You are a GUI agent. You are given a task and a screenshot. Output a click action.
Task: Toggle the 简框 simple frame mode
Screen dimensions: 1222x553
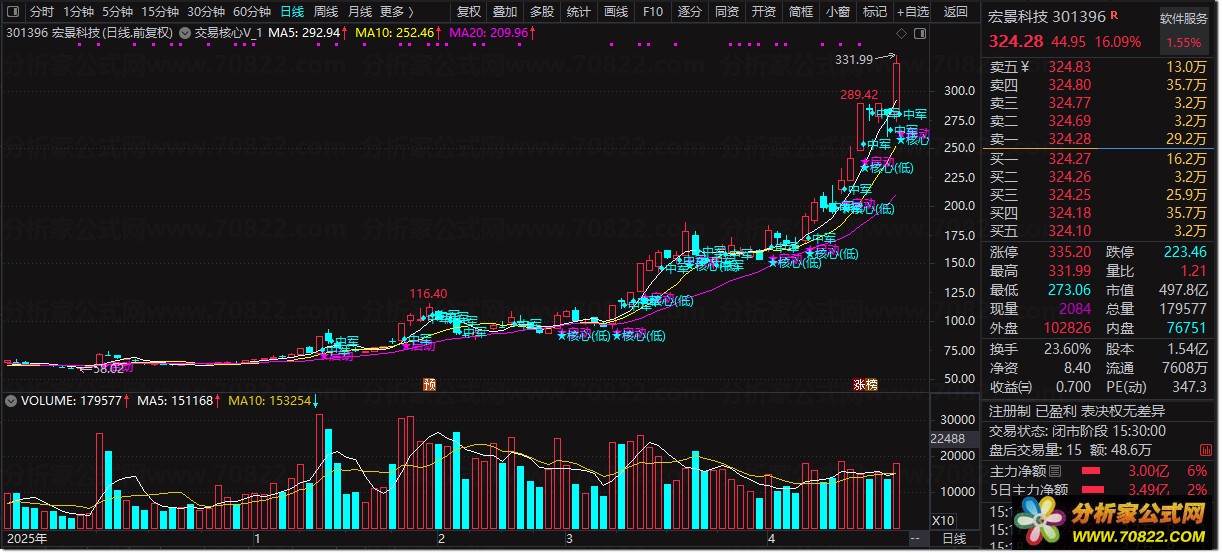coord(801,12)
